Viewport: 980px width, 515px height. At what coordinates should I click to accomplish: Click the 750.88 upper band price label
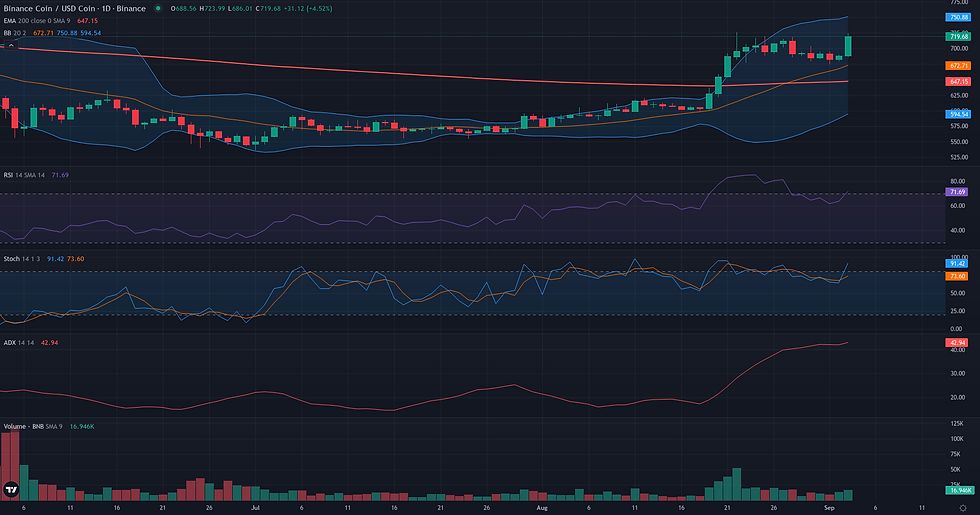(x=958, y=18)
